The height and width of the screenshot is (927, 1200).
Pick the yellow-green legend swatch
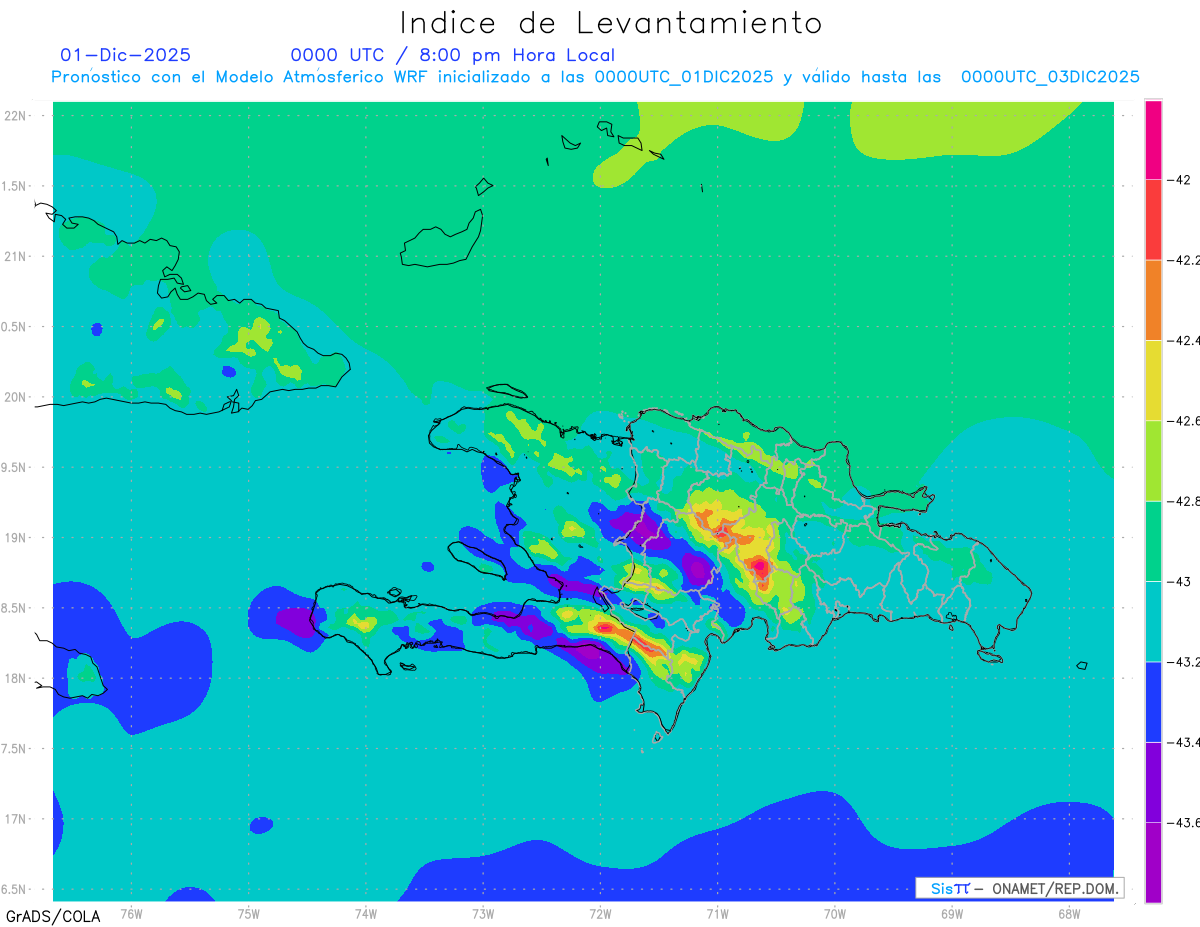coord(1153,461)
